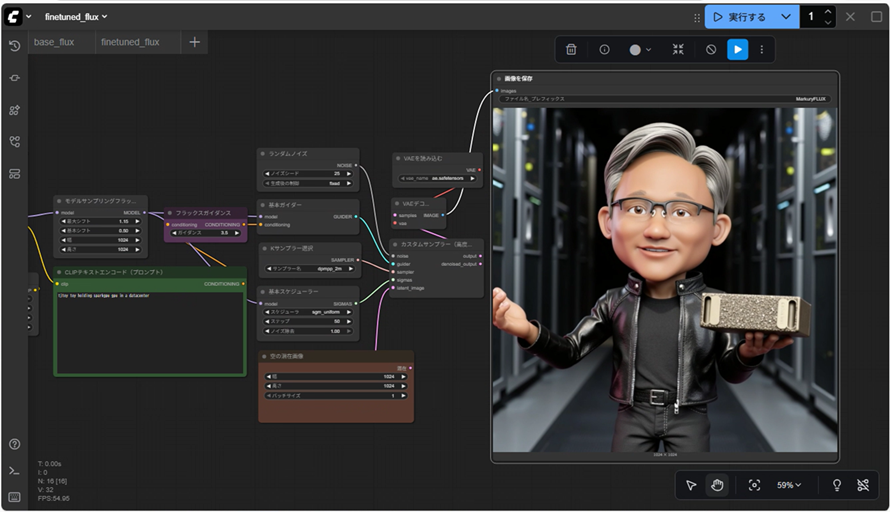Open the templates sidebar icon
The height and width of the screenshot is (512, 890).
15,174
